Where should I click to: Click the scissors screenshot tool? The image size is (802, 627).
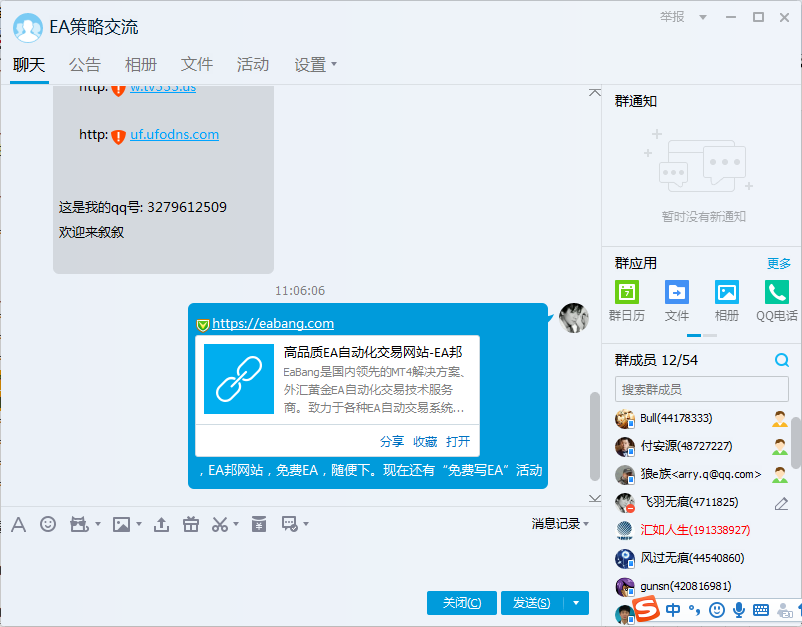220,524
